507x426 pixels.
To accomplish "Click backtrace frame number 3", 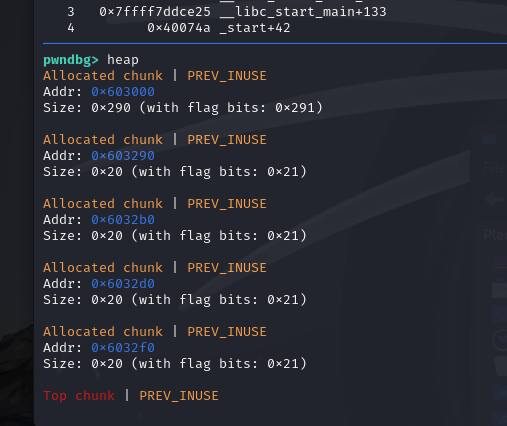I will (x=71, y=12).
